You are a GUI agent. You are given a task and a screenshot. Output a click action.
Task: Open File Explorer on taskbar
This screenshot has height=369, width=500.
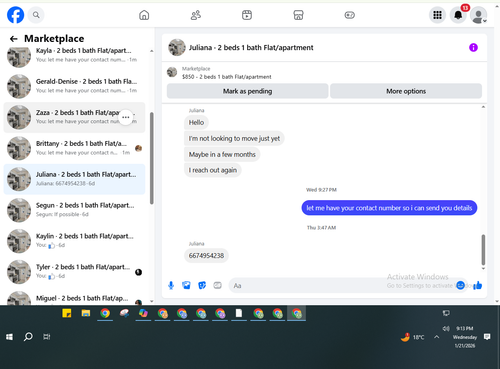click(x=86, y=313)
